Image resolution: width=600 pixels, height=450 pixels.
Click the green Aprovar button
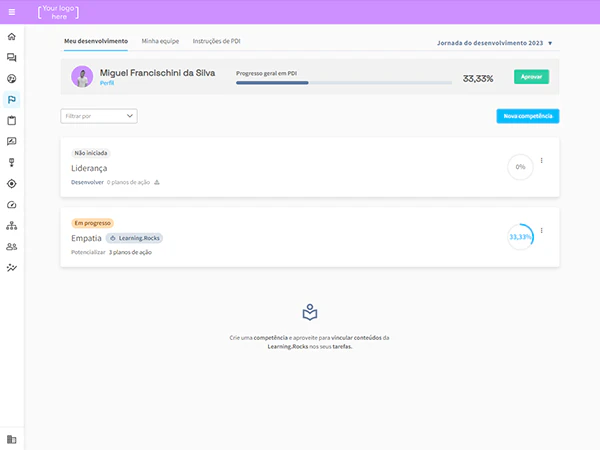pos(531,77)
